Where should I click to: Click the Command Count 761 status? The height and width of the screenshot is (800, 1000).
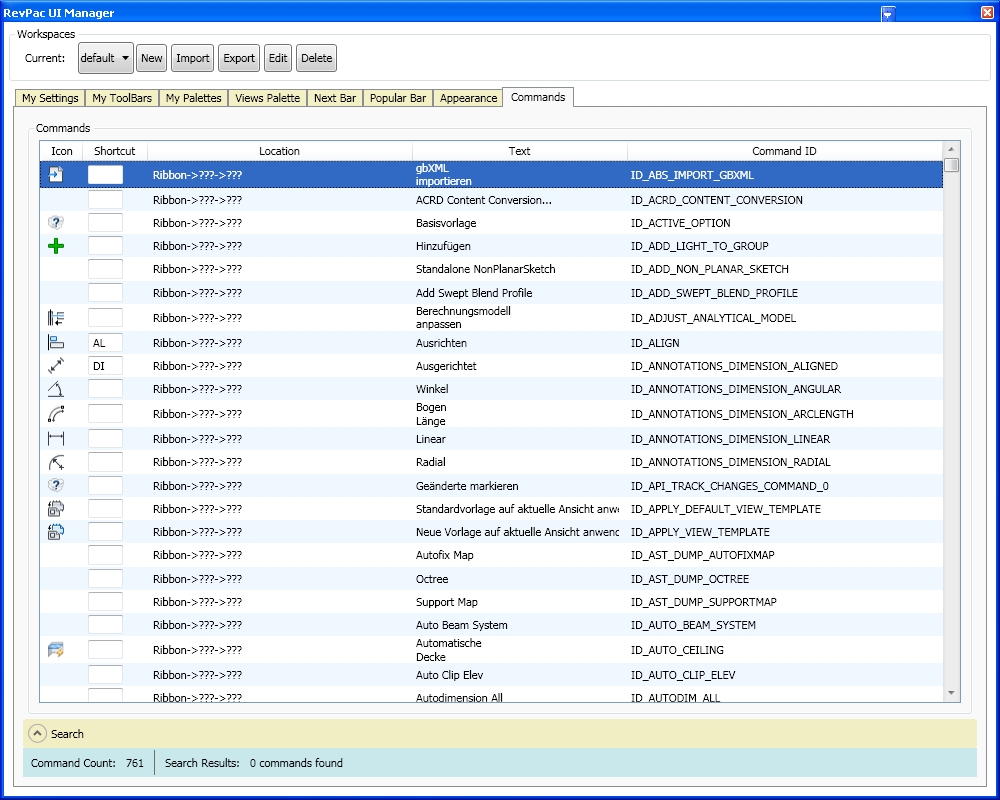(87, 763)
